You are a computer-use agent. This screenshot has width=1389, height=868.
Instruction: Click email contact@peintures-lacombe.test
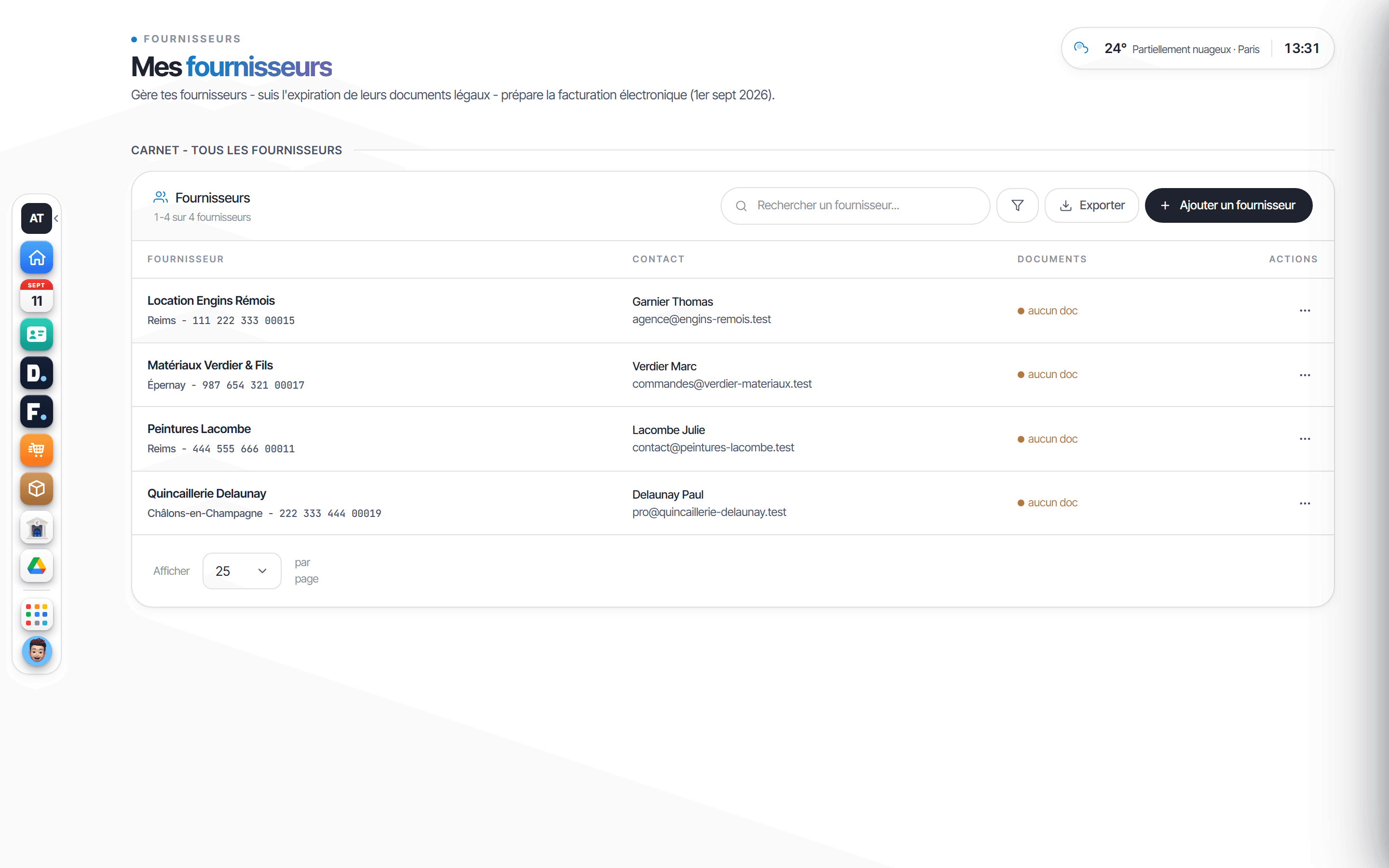pyautogui.click(x=713, y=447)
